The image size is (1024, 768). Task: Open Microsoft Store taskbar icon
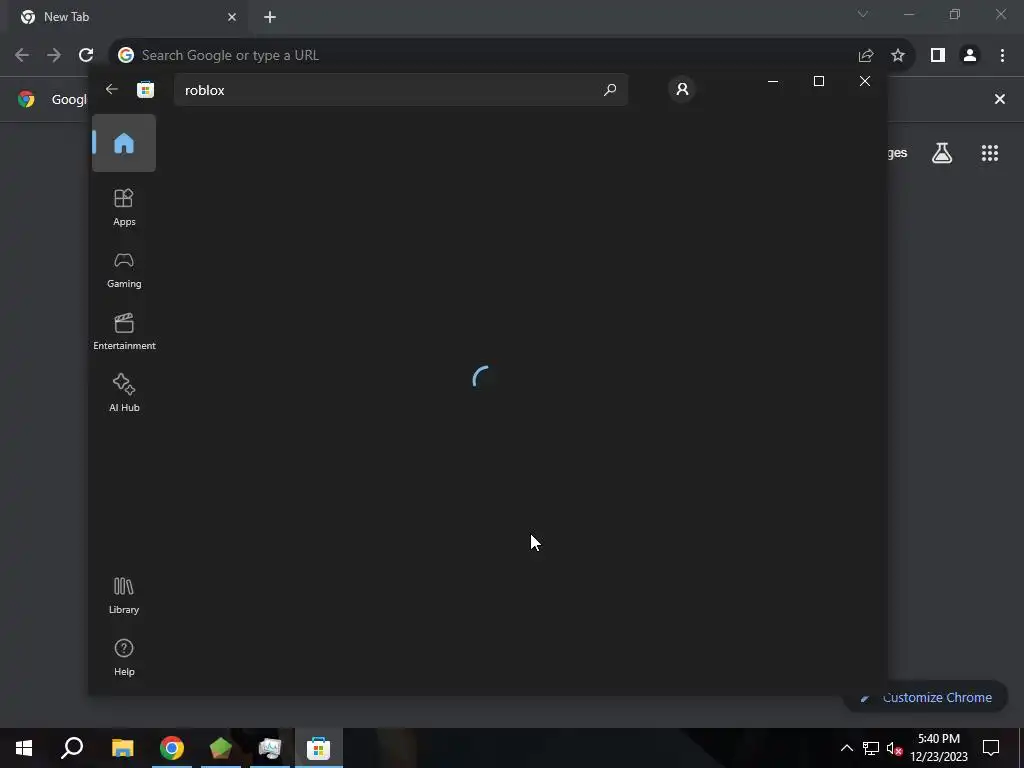tap(319, 748)
